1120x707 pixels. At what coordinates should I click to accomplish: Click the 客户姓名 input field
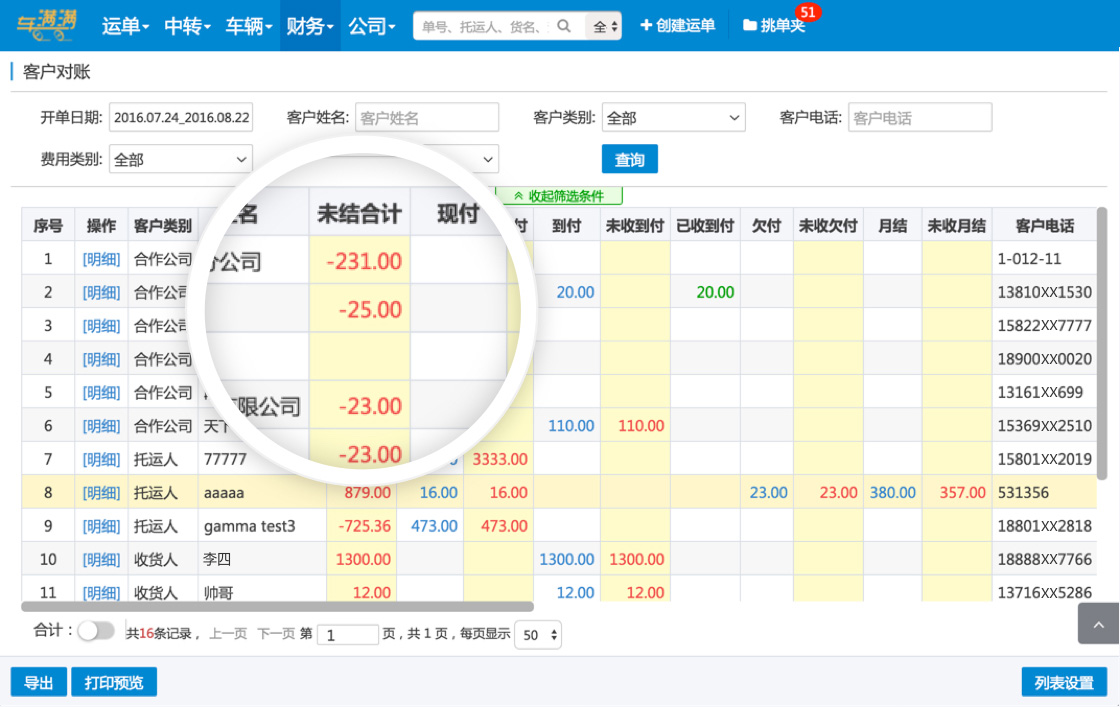point(427,118)
